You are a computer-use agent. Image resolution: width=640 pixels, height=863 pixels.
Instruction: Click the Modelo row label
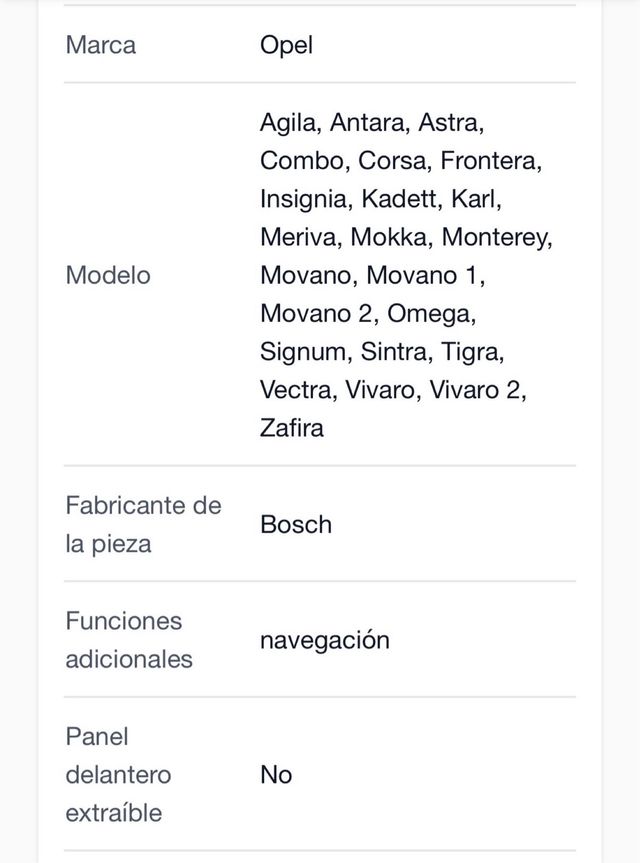coord(108,275)
